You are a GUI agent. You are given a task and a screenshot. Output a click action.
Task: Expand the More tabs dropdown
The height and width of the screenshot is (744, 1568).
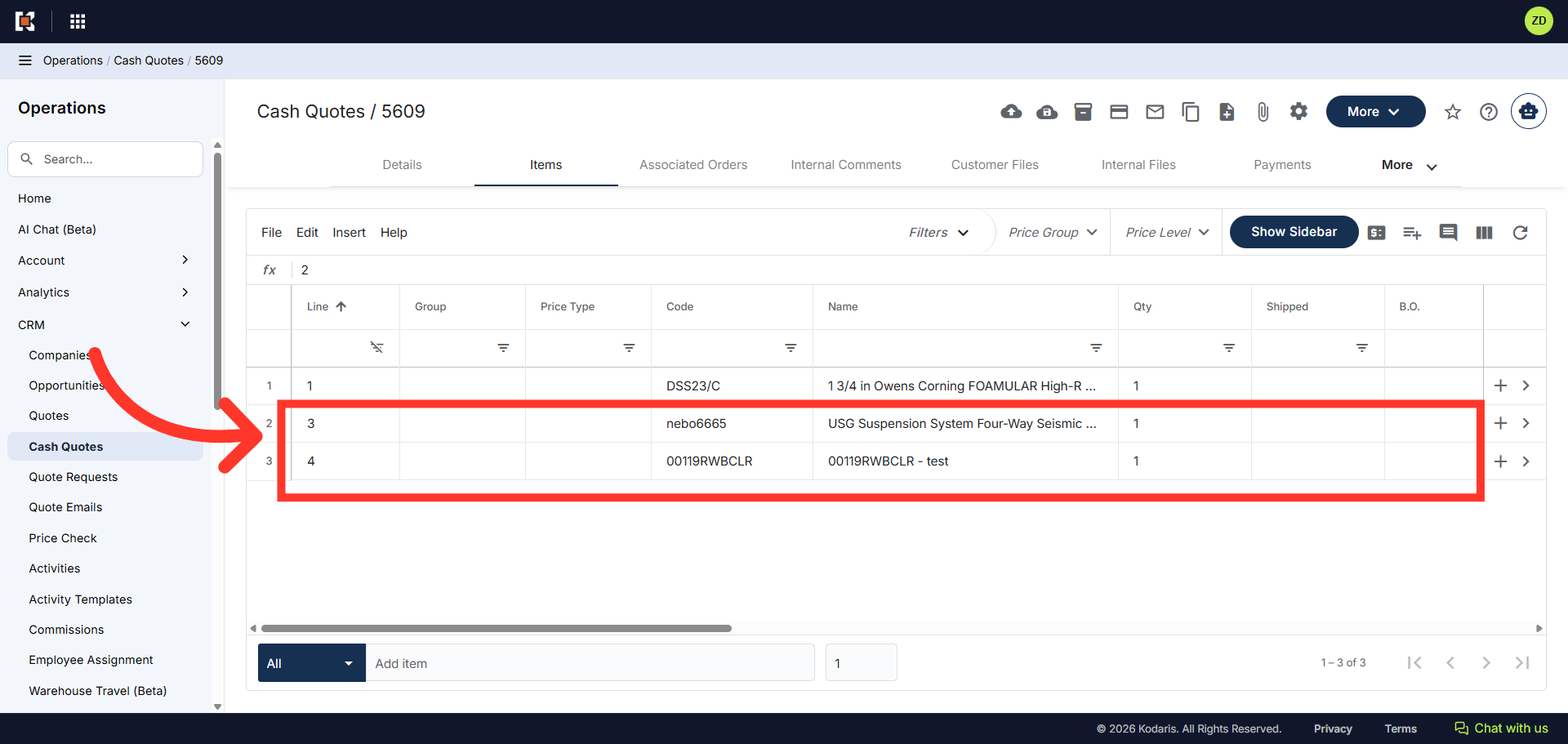coord(1409,165)
